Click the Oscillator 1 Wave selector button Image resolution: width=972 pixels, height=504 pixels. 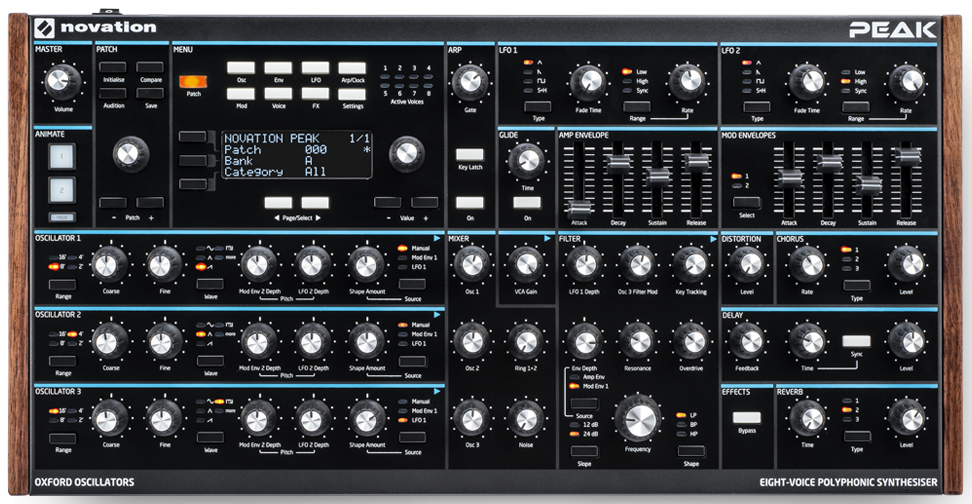[210, 285]
